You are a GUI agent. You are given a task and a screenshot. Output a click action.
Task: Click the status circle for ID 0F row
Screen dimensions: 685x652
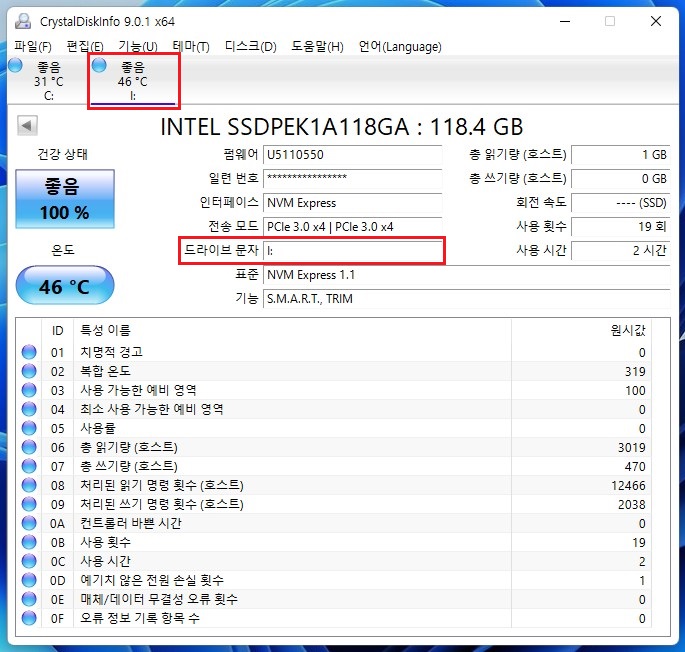click(29, 618)
